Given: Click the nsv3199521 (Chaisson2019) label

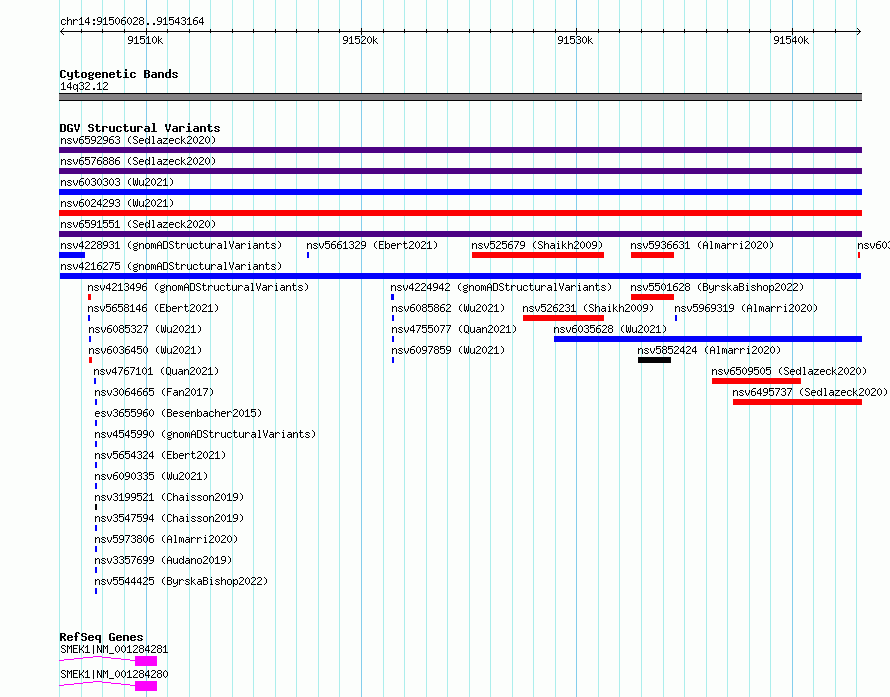Looking at the screenshot, I should click(169, 497).
